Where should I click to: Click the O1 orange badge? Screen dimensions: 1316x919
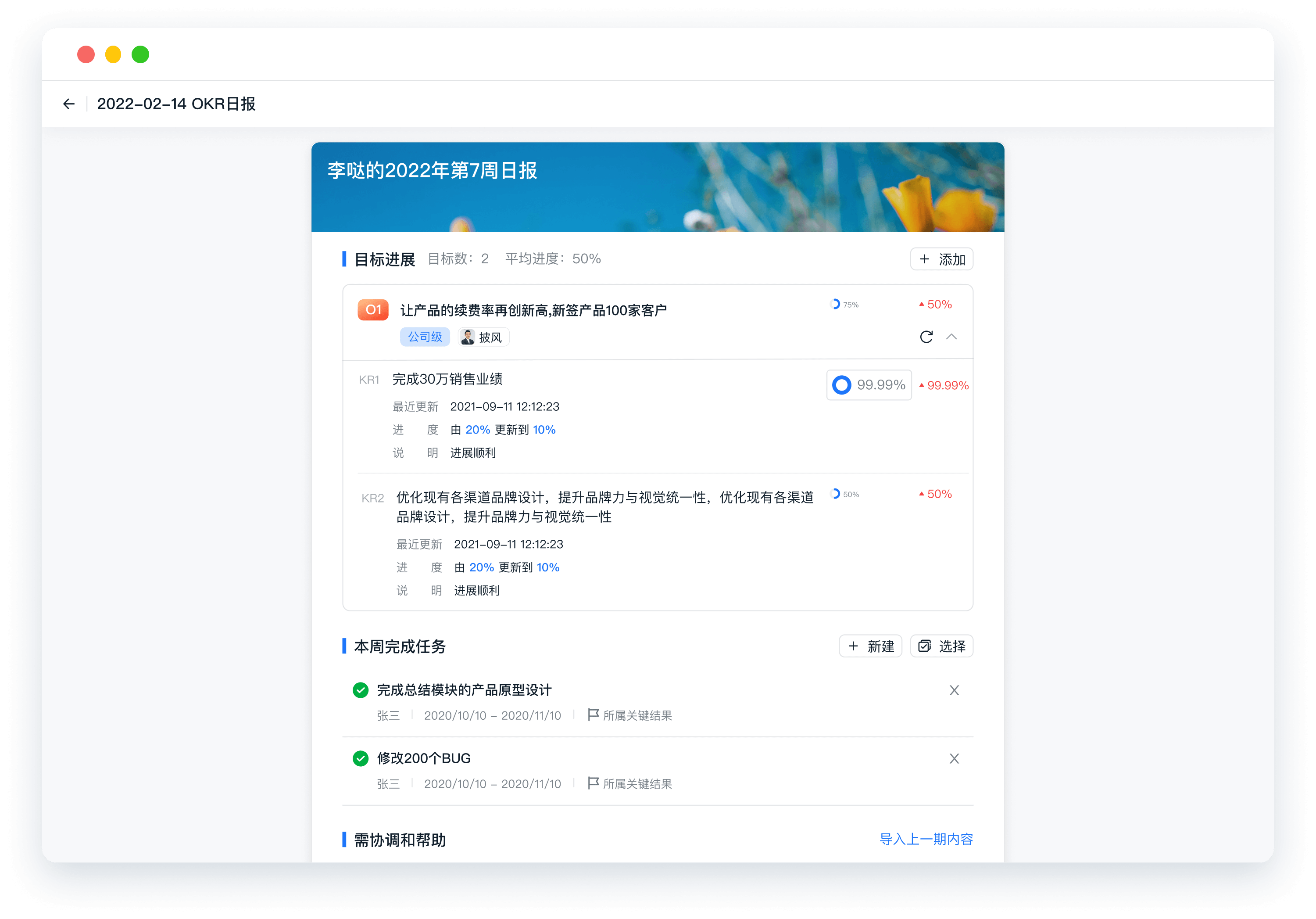point(373,310)
